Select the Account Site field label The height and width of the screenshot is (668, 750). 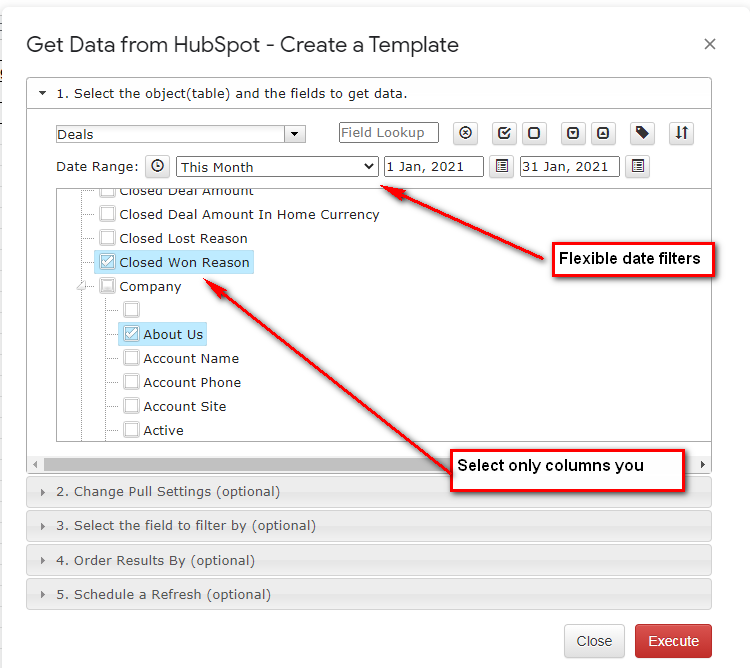coord(185,406)
